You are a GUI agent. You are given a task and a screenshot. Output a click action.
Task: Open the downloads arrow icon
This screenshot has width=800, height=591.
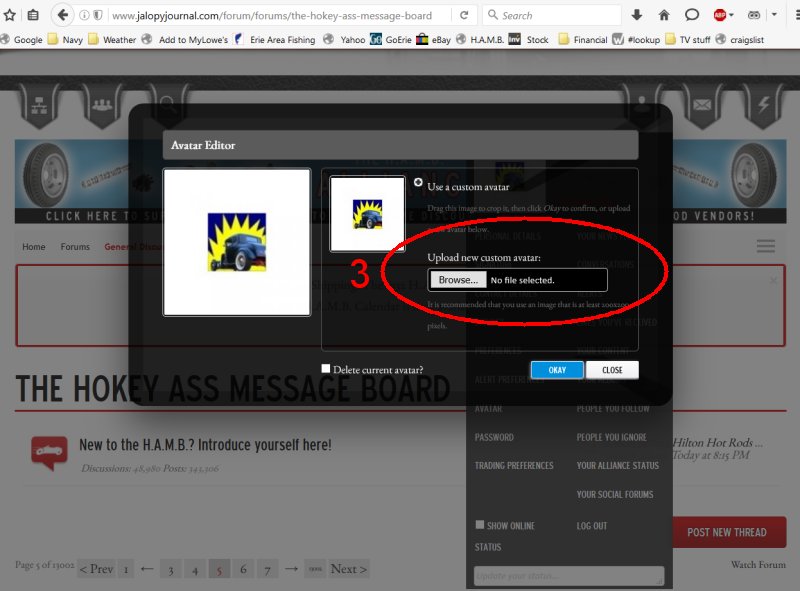636,15
